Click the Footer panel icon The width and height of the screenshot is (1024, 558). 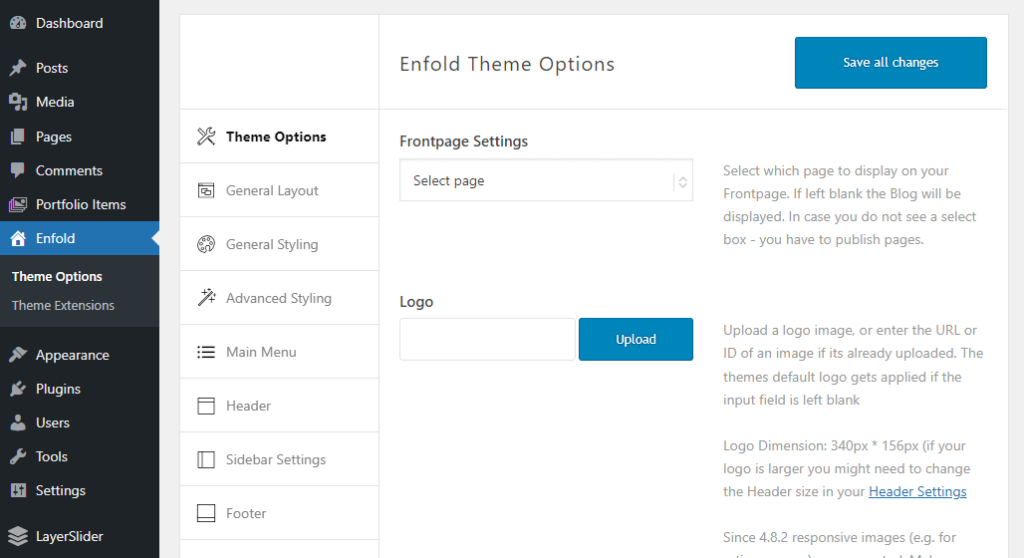pyautogui.click(x=206, y=513)
